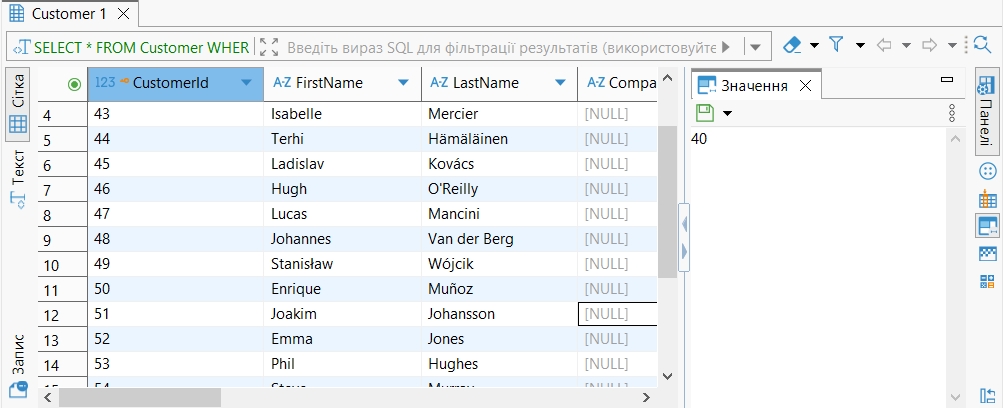Select row number 7 header
The image size is (1003, 408).
62,190
